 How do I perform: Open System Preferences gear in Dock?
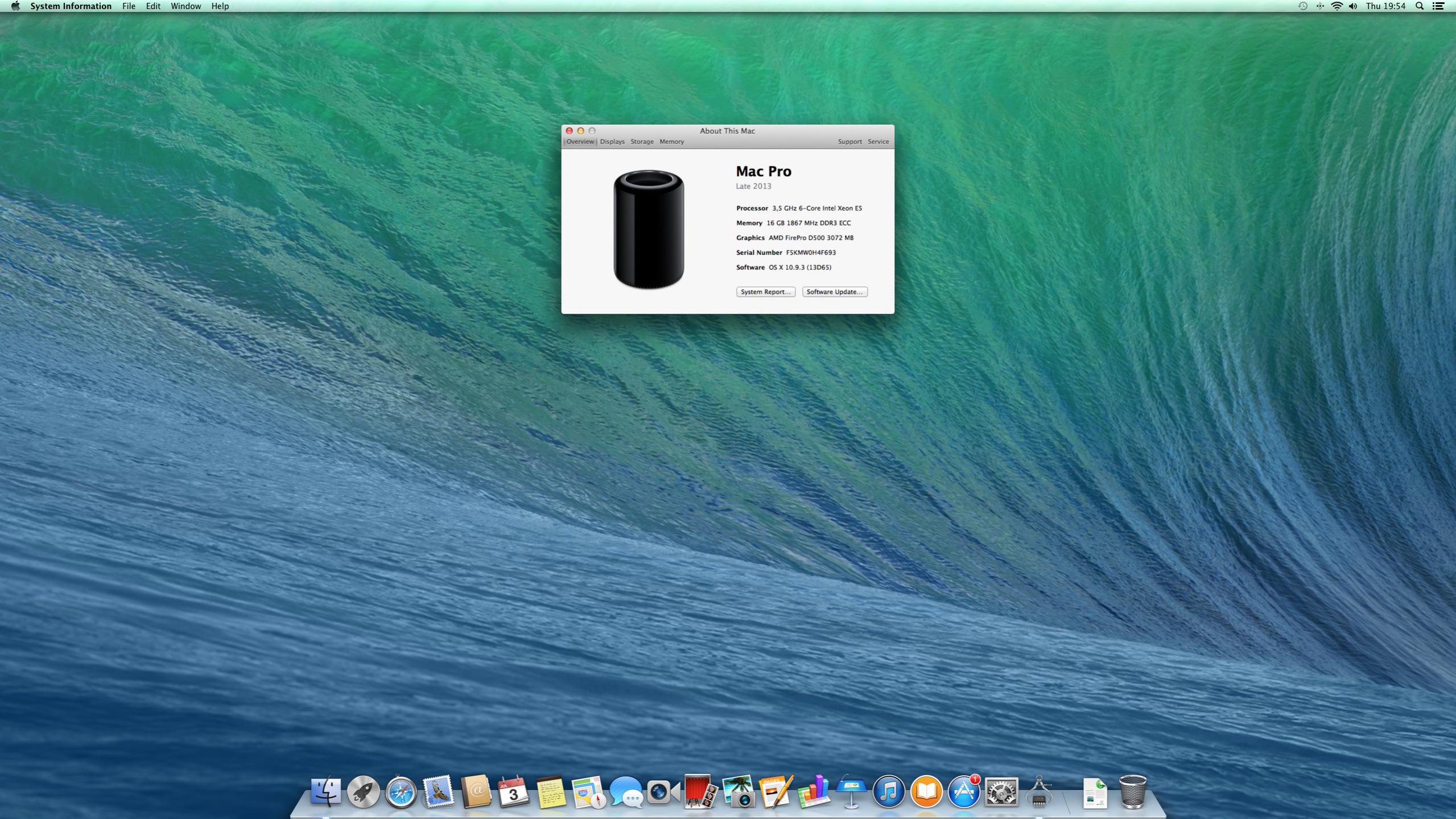tap(1001, 791)
